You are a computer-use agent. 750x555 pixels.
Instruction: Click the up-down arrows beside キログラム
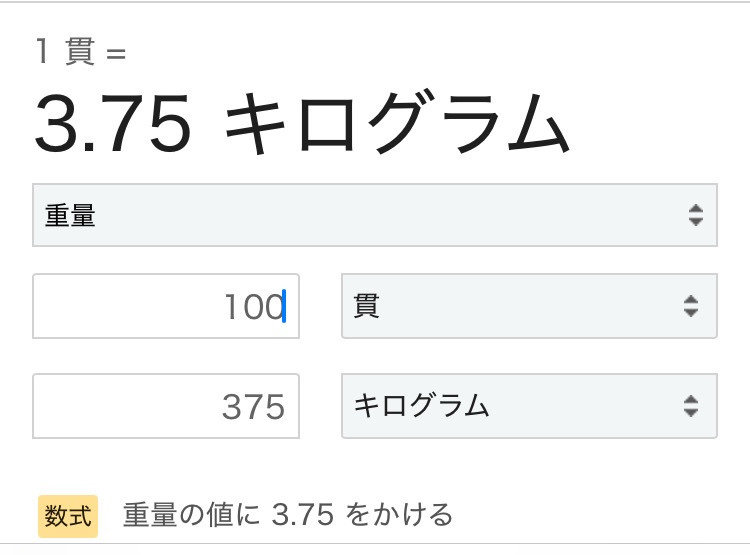[691, 406]
